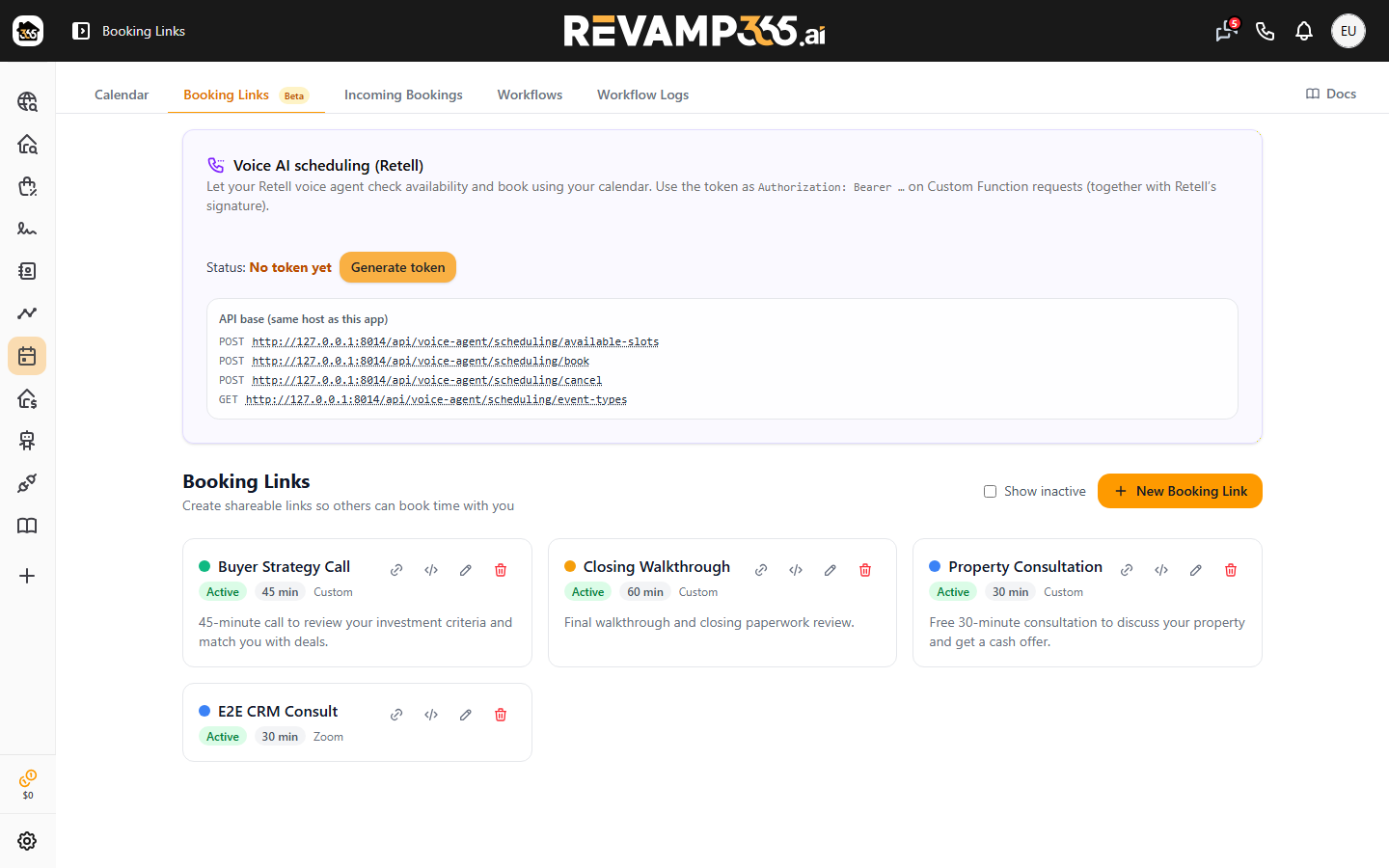Open embed code for Property Consultation
The image size is (1389, 868).
[x=1161, y=570]
